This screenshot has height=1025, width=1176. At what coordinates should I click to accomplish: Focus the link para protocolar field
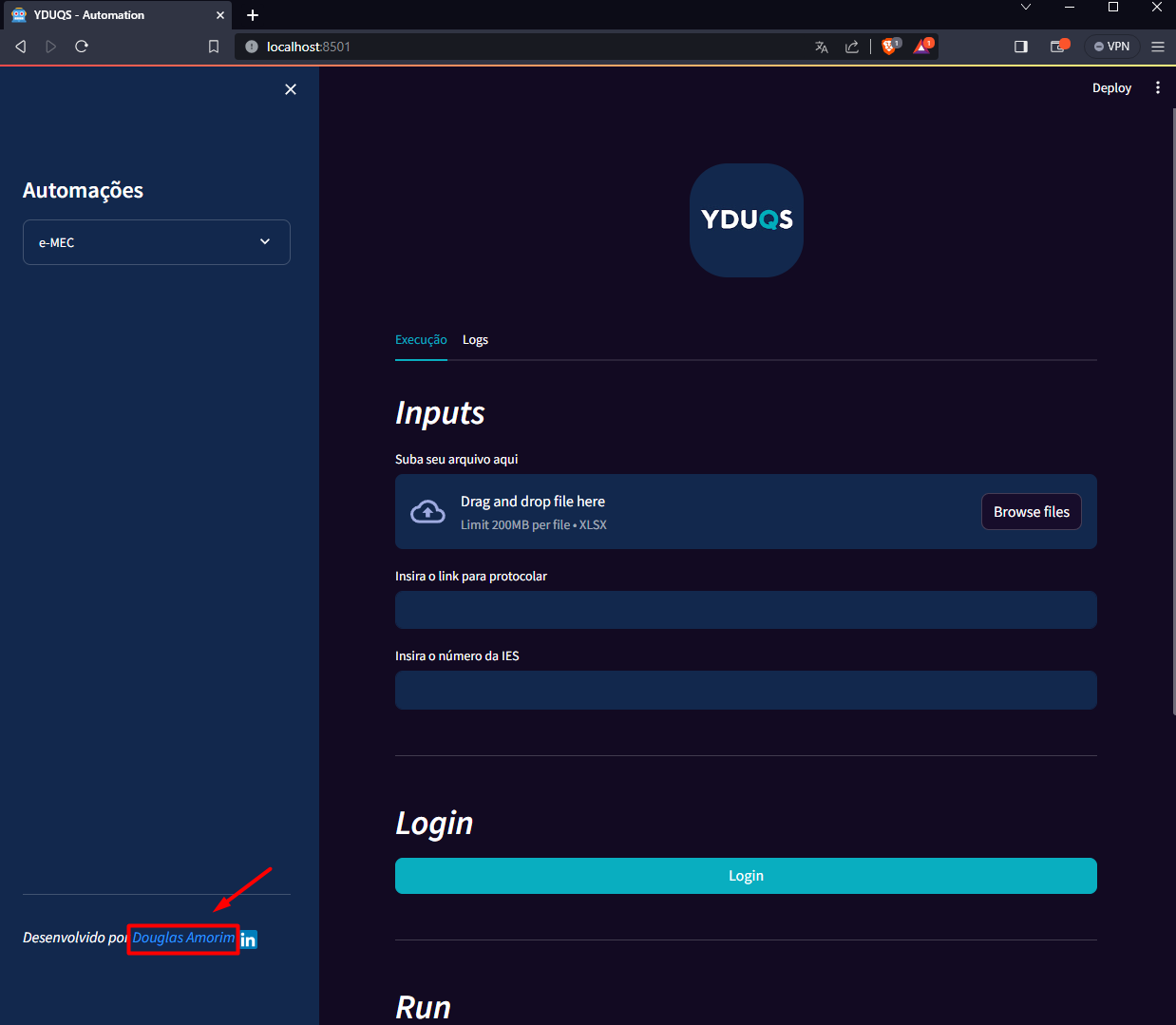point(746,610)
